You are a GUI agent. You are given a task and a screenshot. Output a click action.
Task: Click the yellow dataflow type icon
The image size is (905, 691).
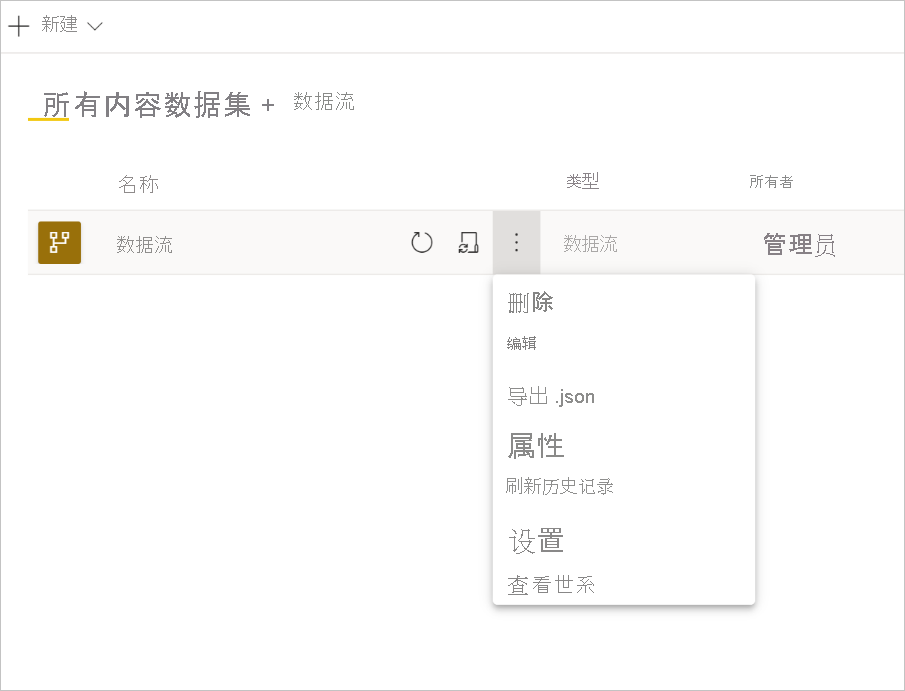59,242
